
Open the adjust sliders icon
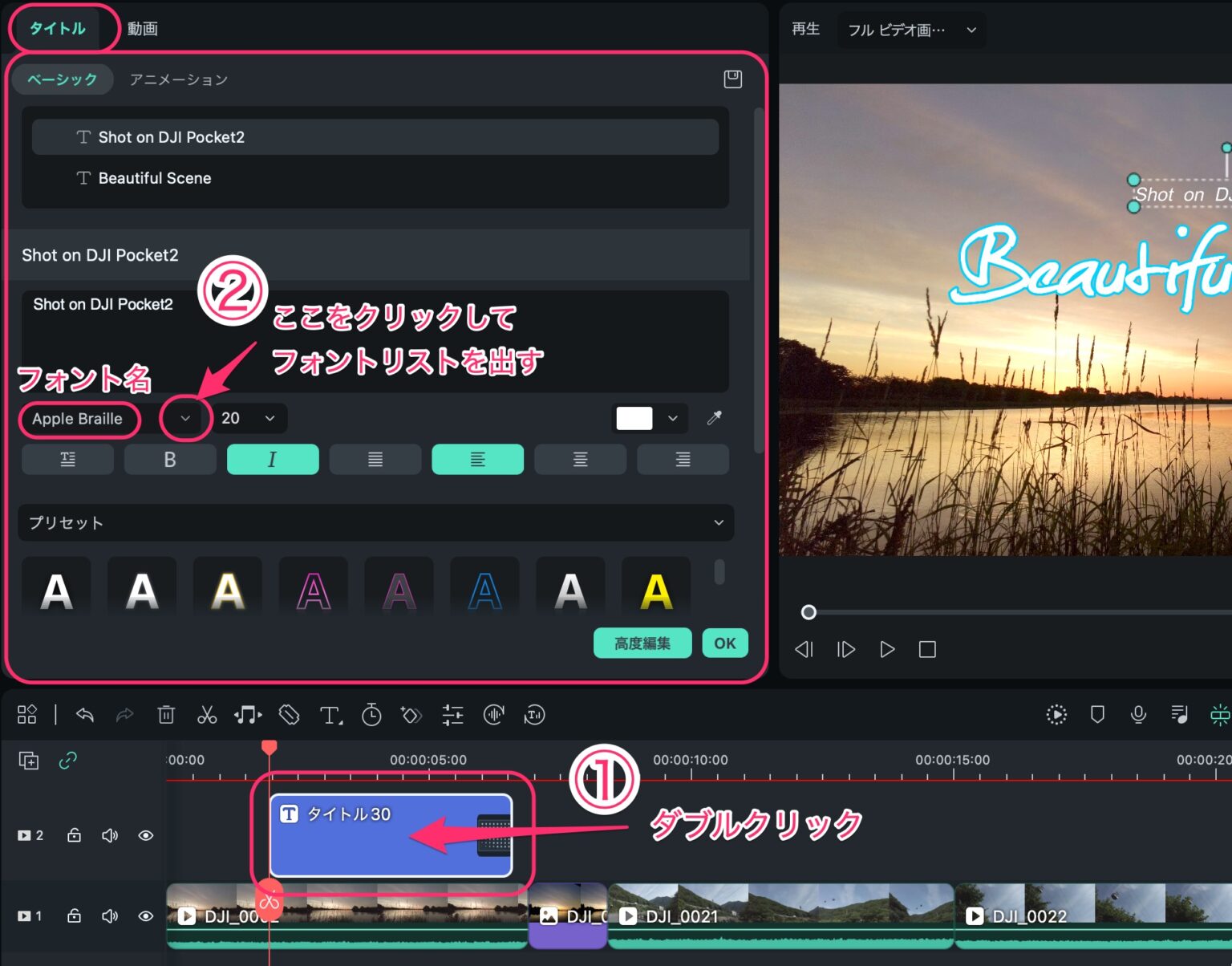tap(452, 714)
